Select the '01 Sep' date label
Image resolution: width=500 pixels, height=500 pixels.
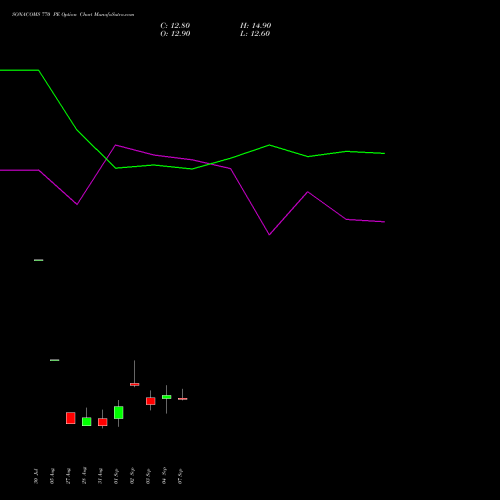116,476
